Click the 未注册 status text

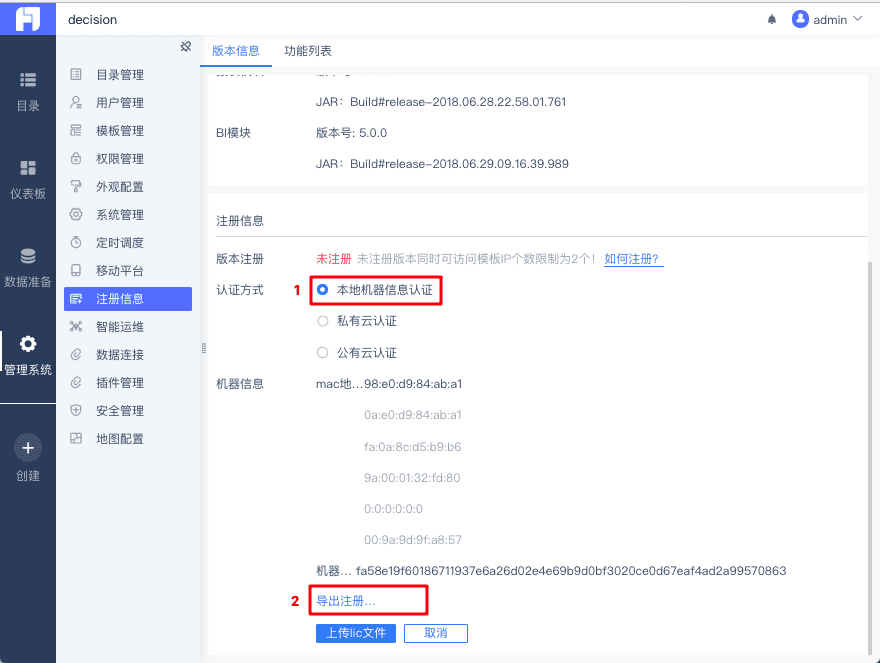point(333,259)
